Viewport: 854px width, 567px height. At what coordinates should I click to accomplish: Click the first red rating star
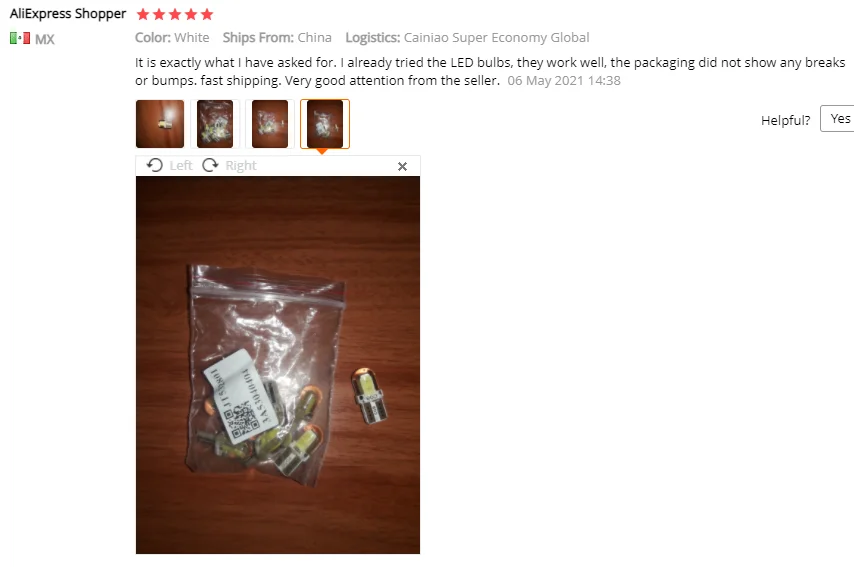(143, 14)
